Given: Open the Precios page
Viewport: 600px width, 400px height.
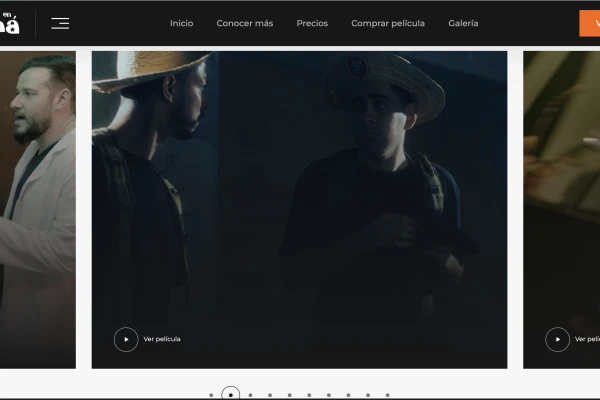Looking at the screenshot, I should tap(312, 23).
